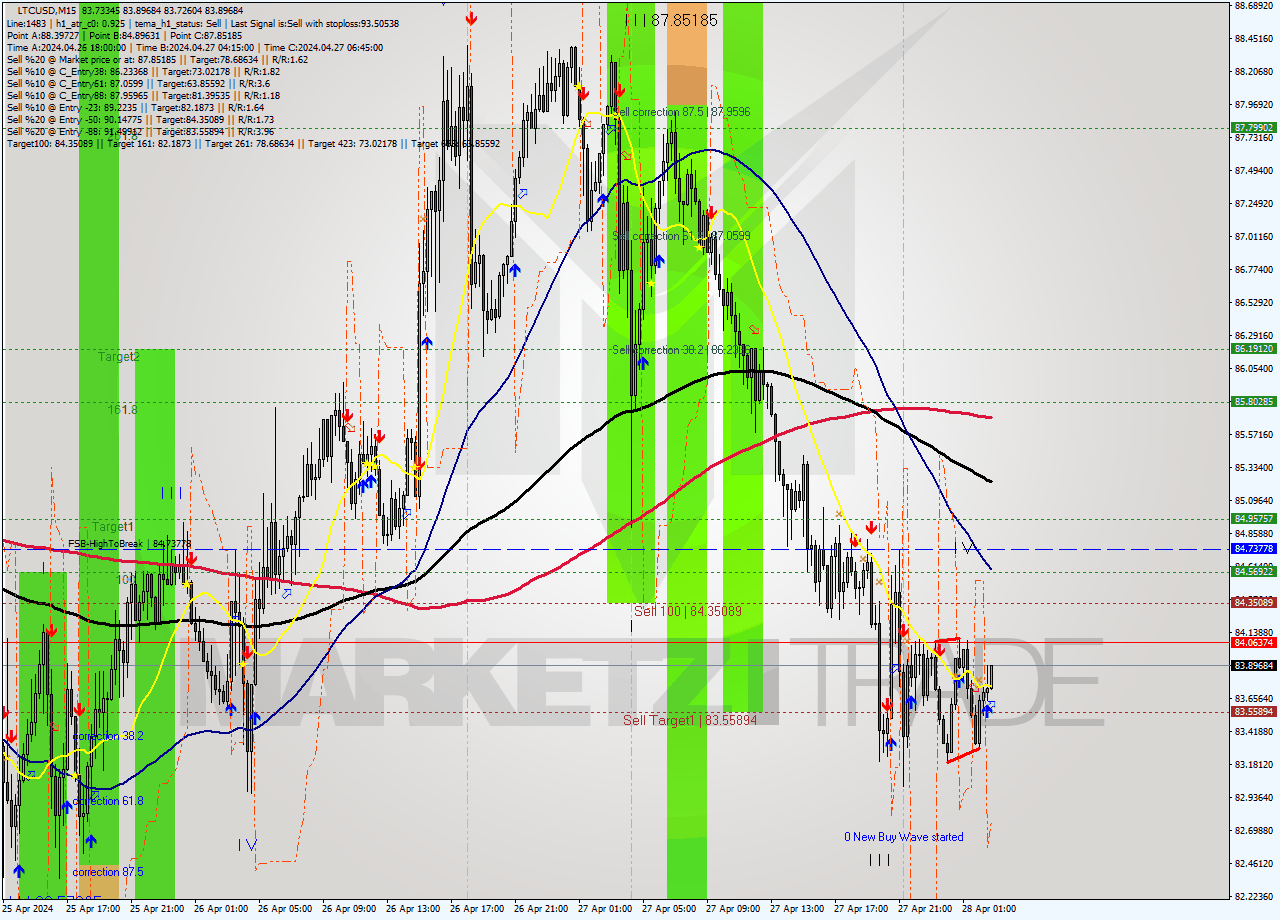Click the black 83.89684 current price tag

coord(1254,665)
